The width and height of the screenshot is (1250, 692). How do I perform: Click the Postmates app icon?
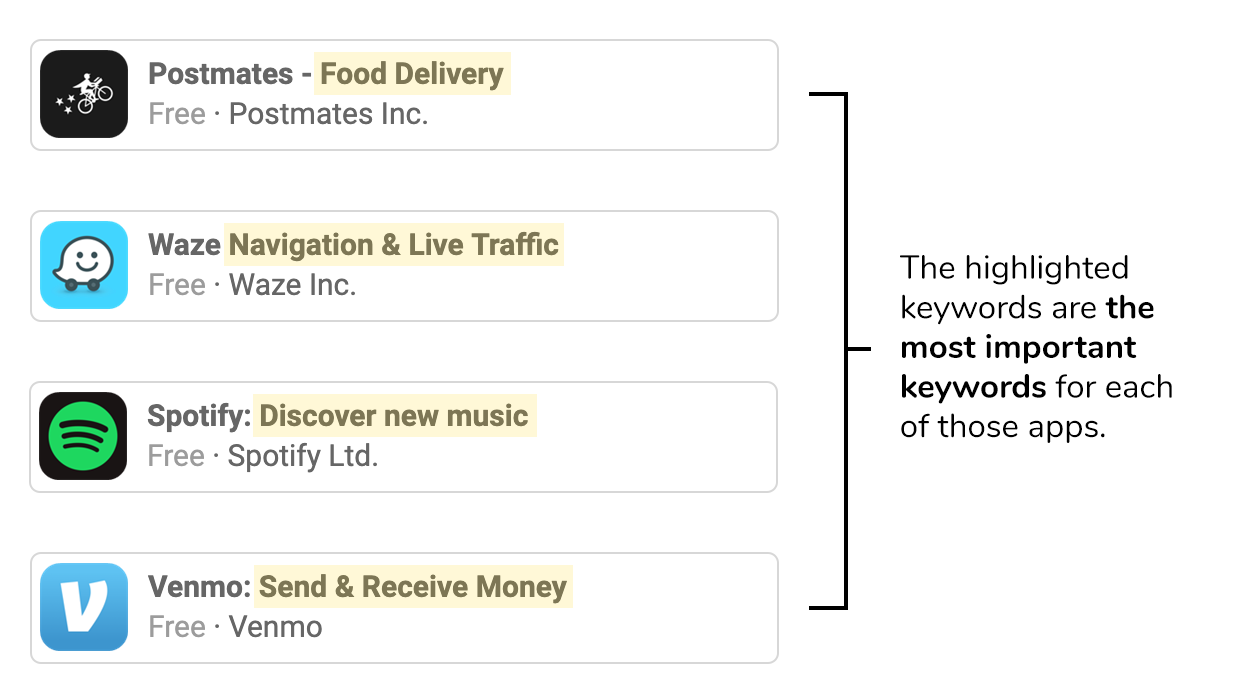[x=84, y=94]
